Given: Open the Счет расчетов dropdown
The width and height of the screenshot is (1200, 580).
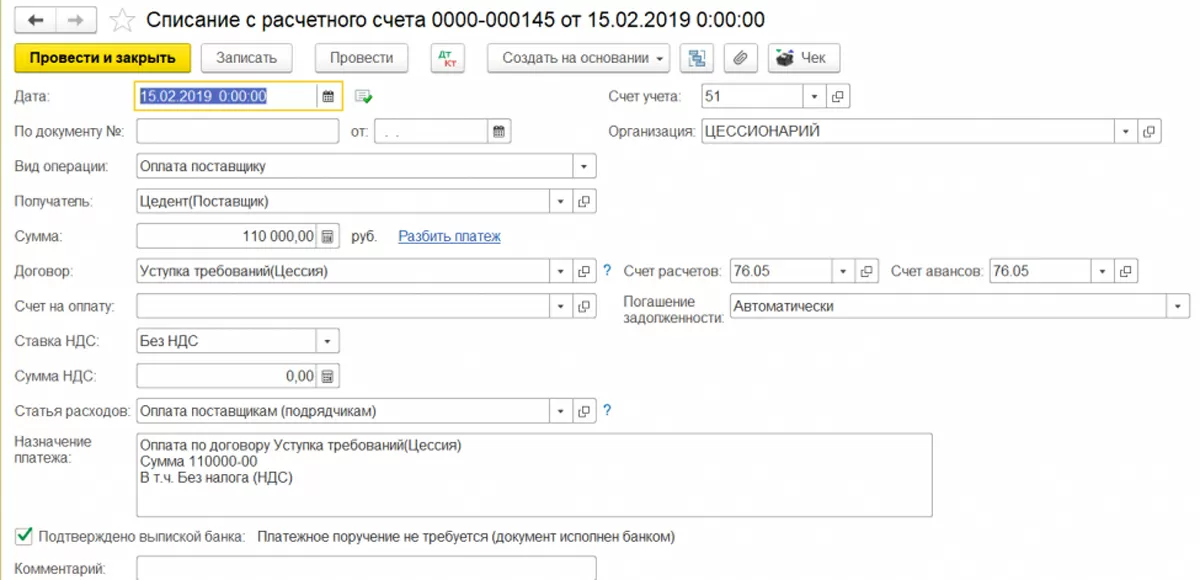Looking at the screenshot, I should pos(844,271).
